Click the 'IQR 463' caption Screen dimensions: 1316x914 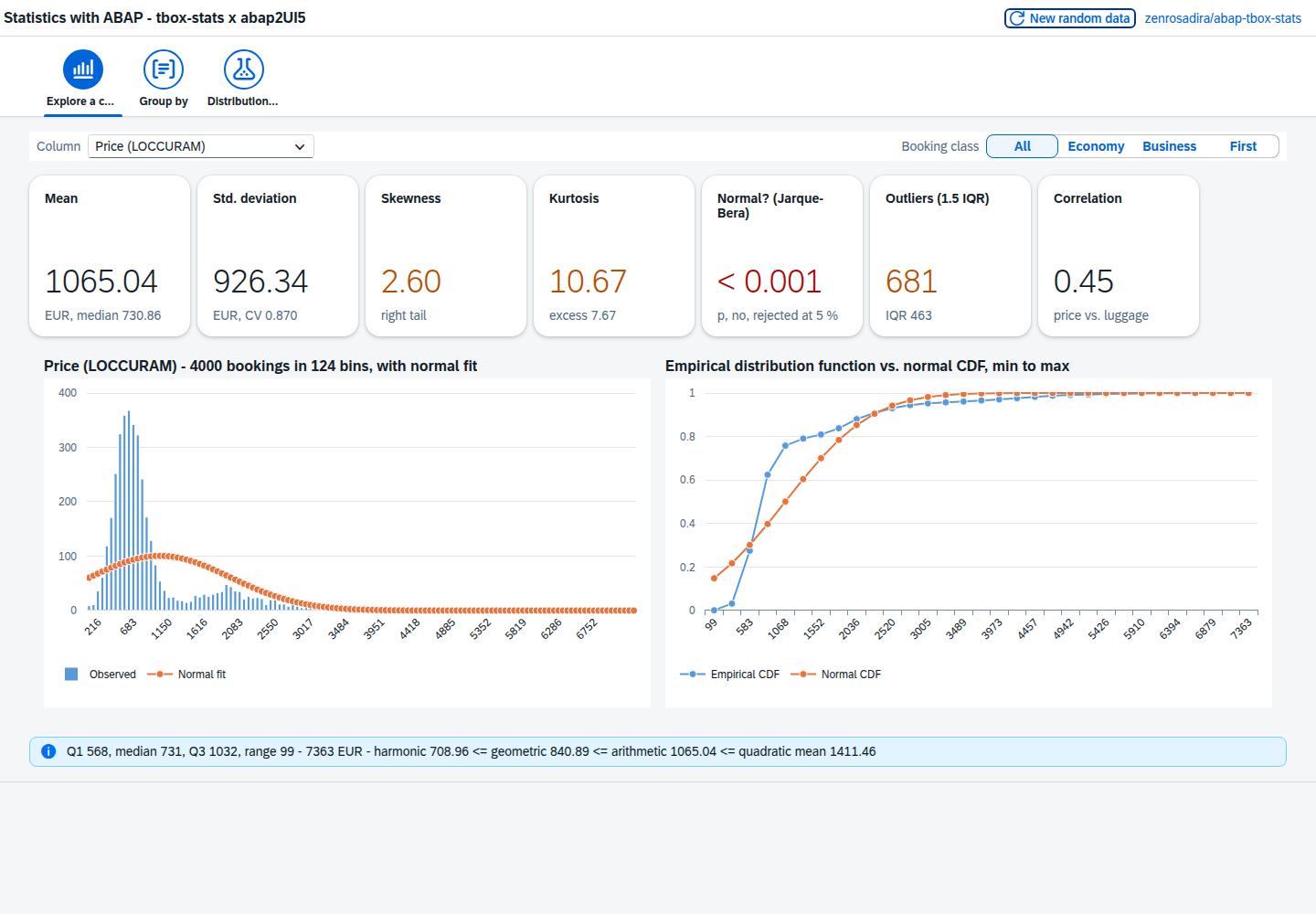(908, 315)
